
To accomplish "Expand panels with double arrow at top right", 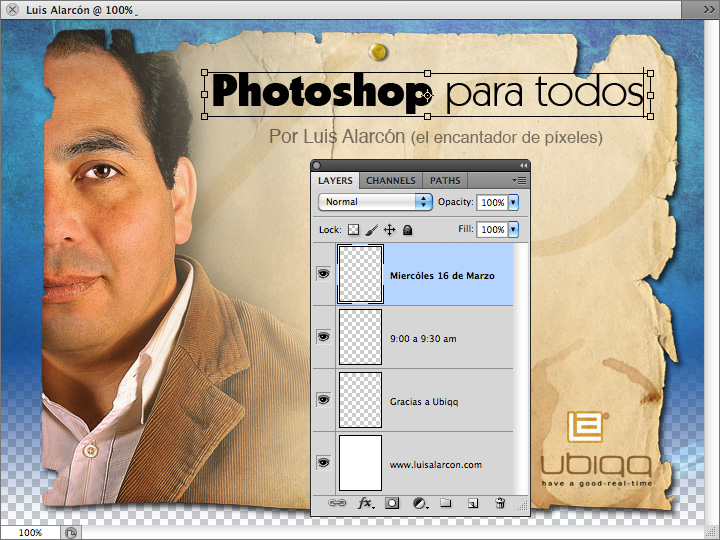I will point(709,9).
